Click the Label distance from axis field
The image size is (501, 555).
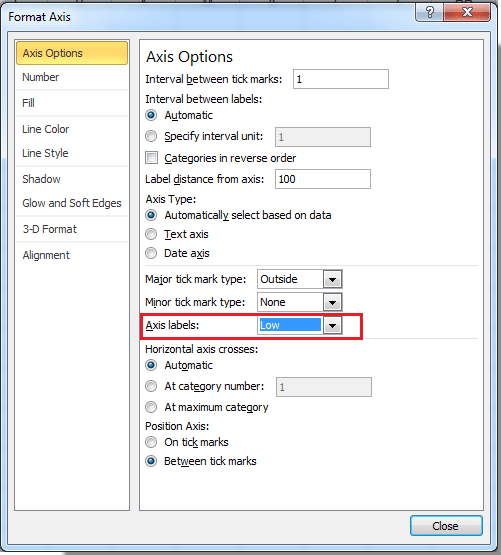pyautogui.click(x=323, y=179)
